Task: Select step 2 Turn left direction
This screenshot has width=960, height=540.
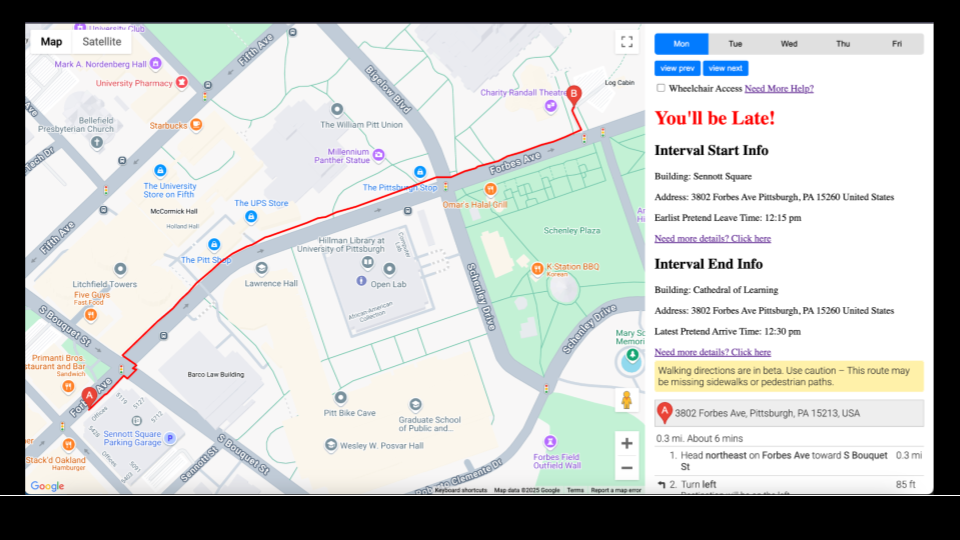Action: pos(789,485)
